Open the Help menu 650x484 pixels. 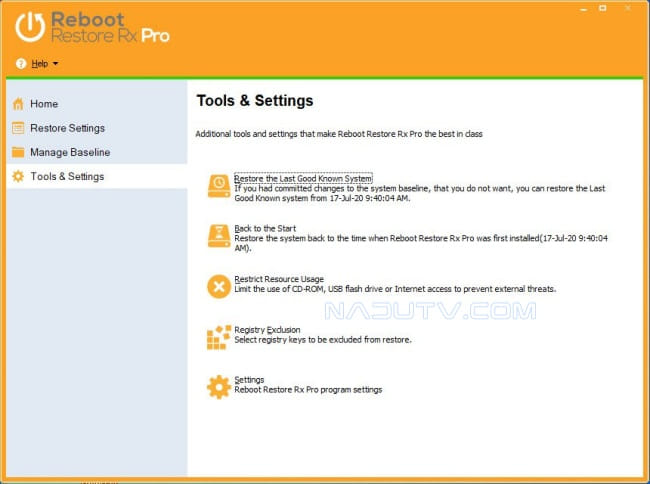click(x=40, y=63)
